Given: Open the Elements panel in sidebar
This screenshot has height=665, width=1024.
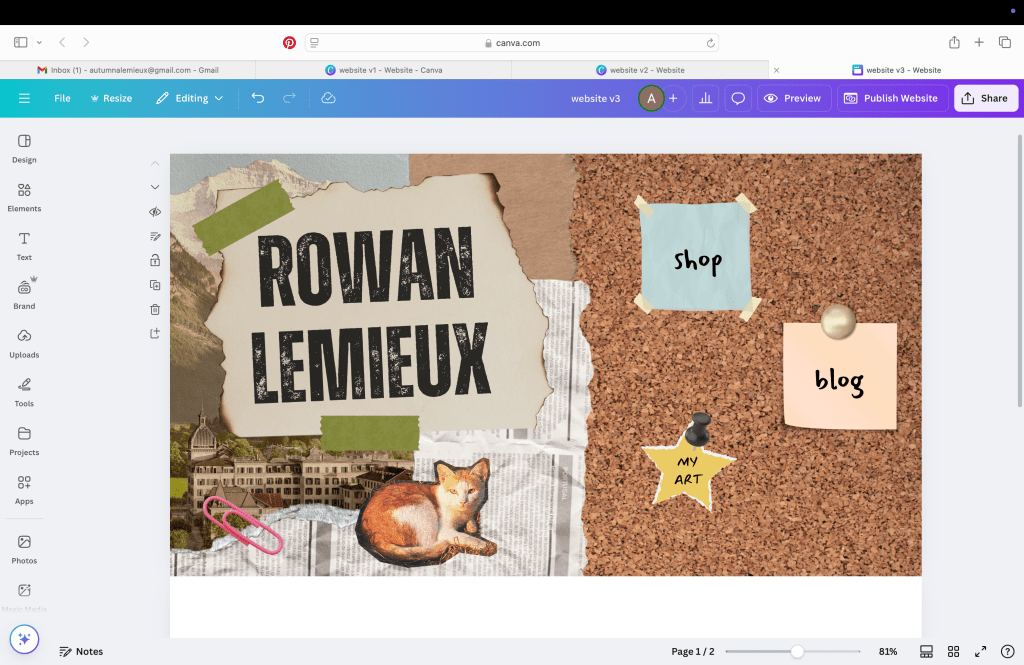Looking at the screenshot, I should (x=24, y=196).
